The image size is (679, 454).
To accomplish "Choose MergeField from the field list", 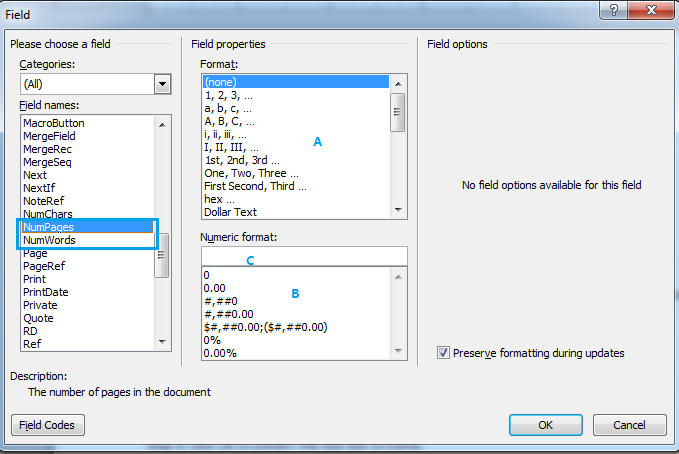I will (x=53, y=136).
